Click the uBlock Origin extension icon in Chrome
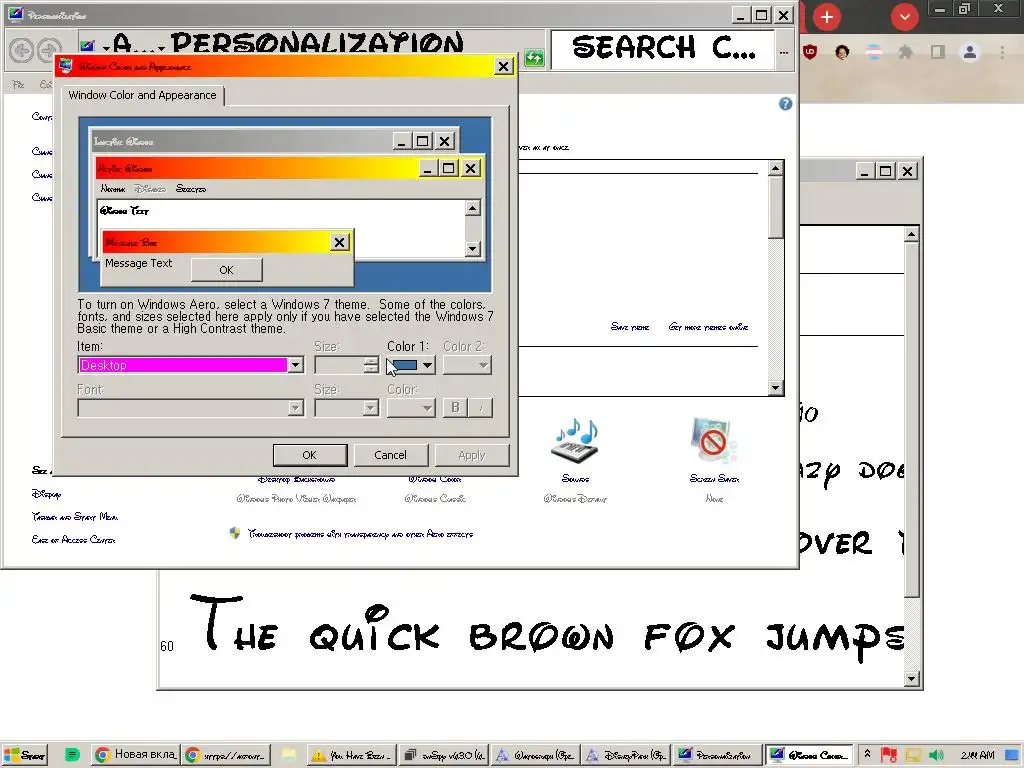 point(810,52)
